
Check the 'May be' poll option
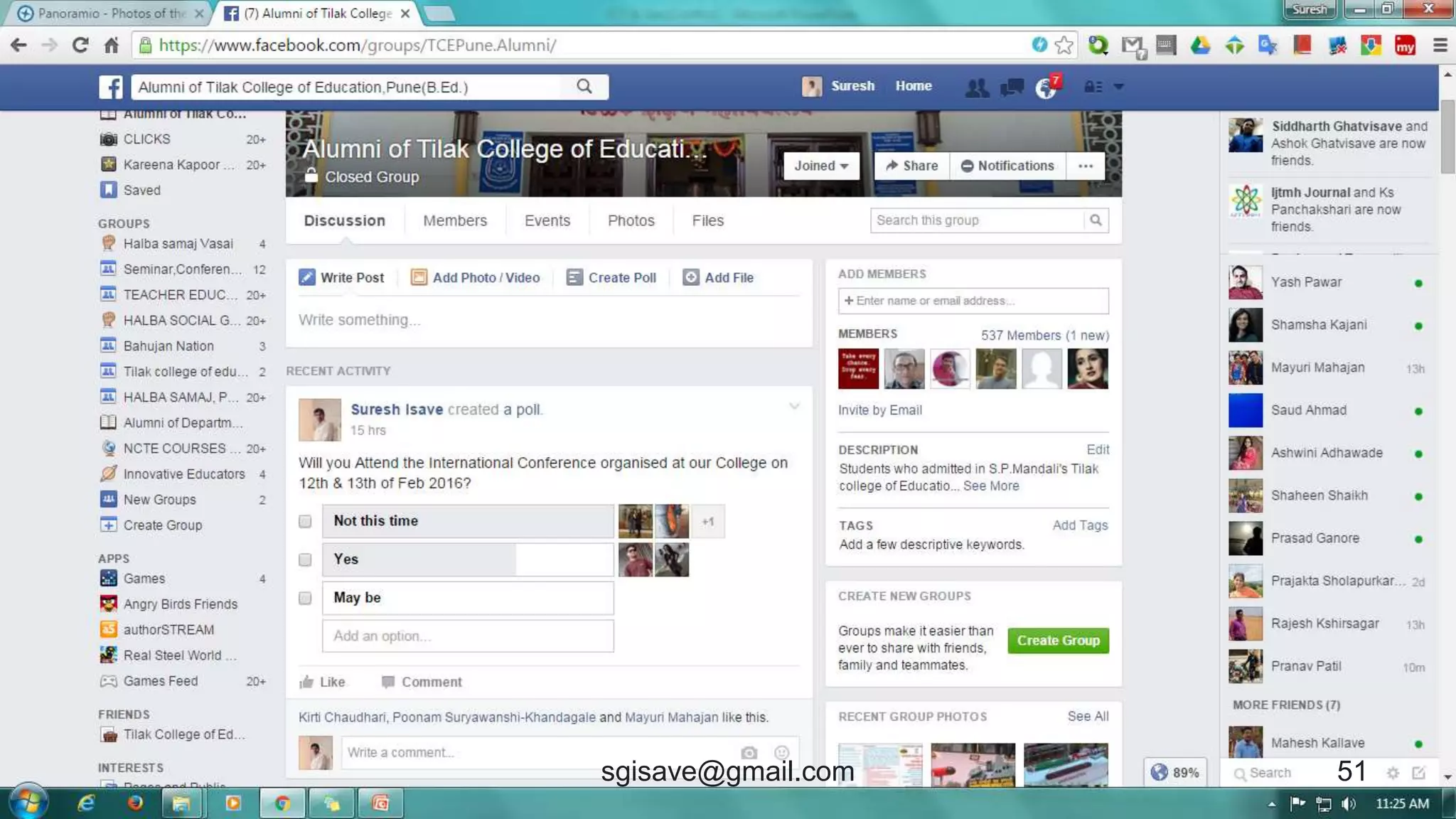305,598
